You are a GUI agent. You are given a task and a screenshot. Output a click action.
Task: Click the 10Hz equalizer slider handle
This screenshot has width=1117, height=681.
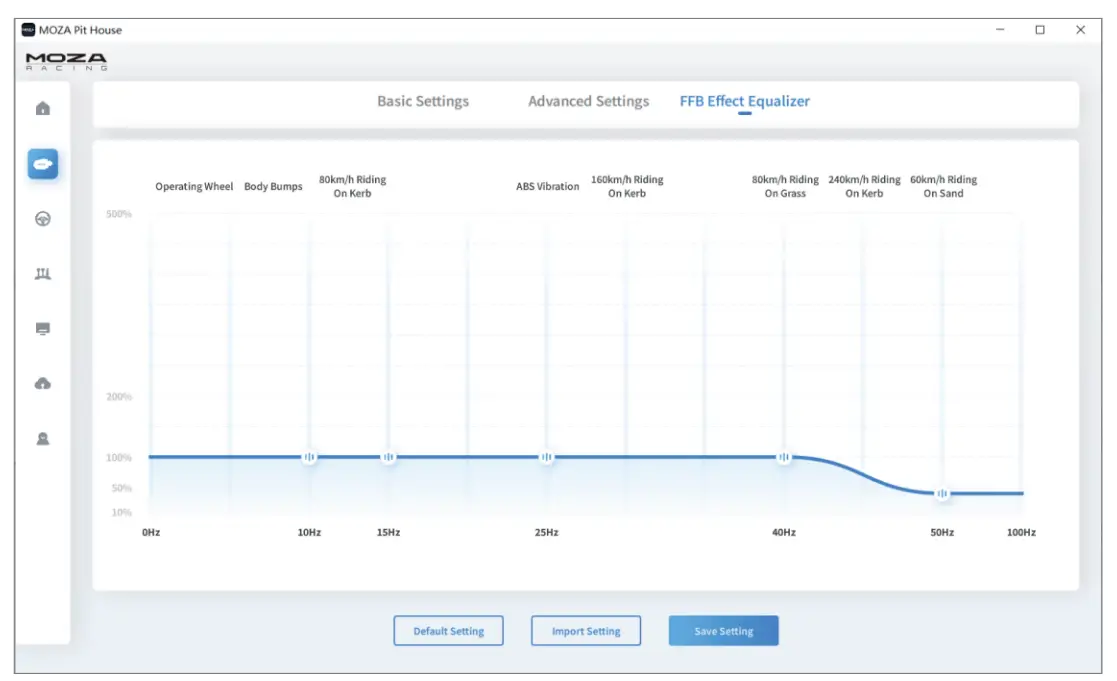(x=309, y=457)
